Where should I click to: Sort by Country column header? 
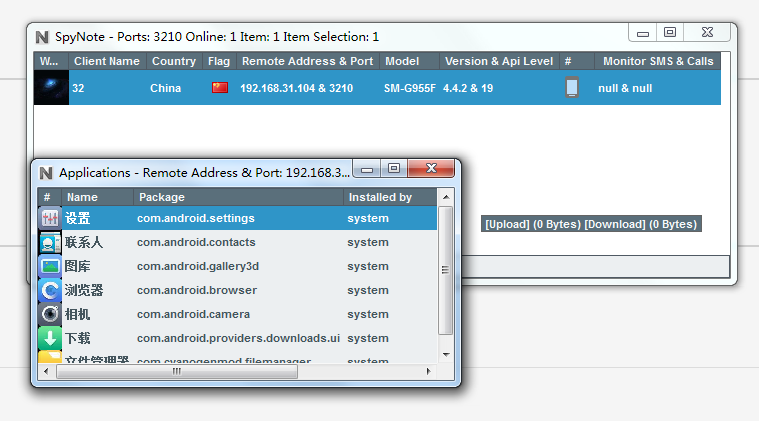coord(174,61)
